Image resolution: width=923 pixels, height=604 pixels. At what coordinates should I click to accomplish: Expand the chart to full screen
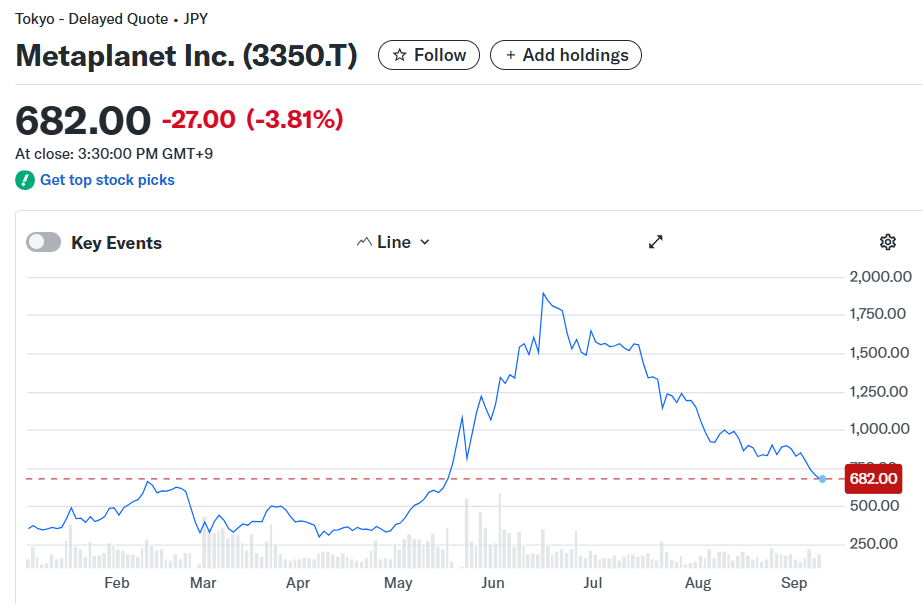(x=656, y=242)
